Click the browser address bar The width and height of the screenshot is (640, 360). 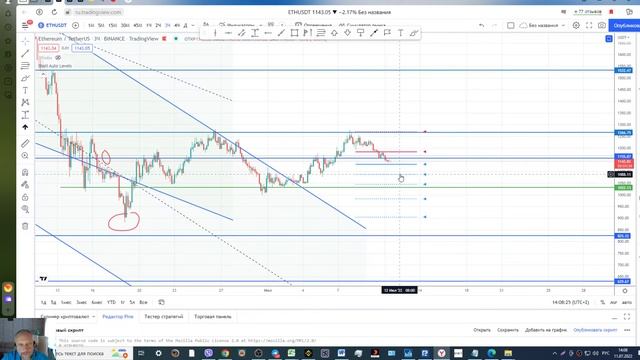click(98, 12)
